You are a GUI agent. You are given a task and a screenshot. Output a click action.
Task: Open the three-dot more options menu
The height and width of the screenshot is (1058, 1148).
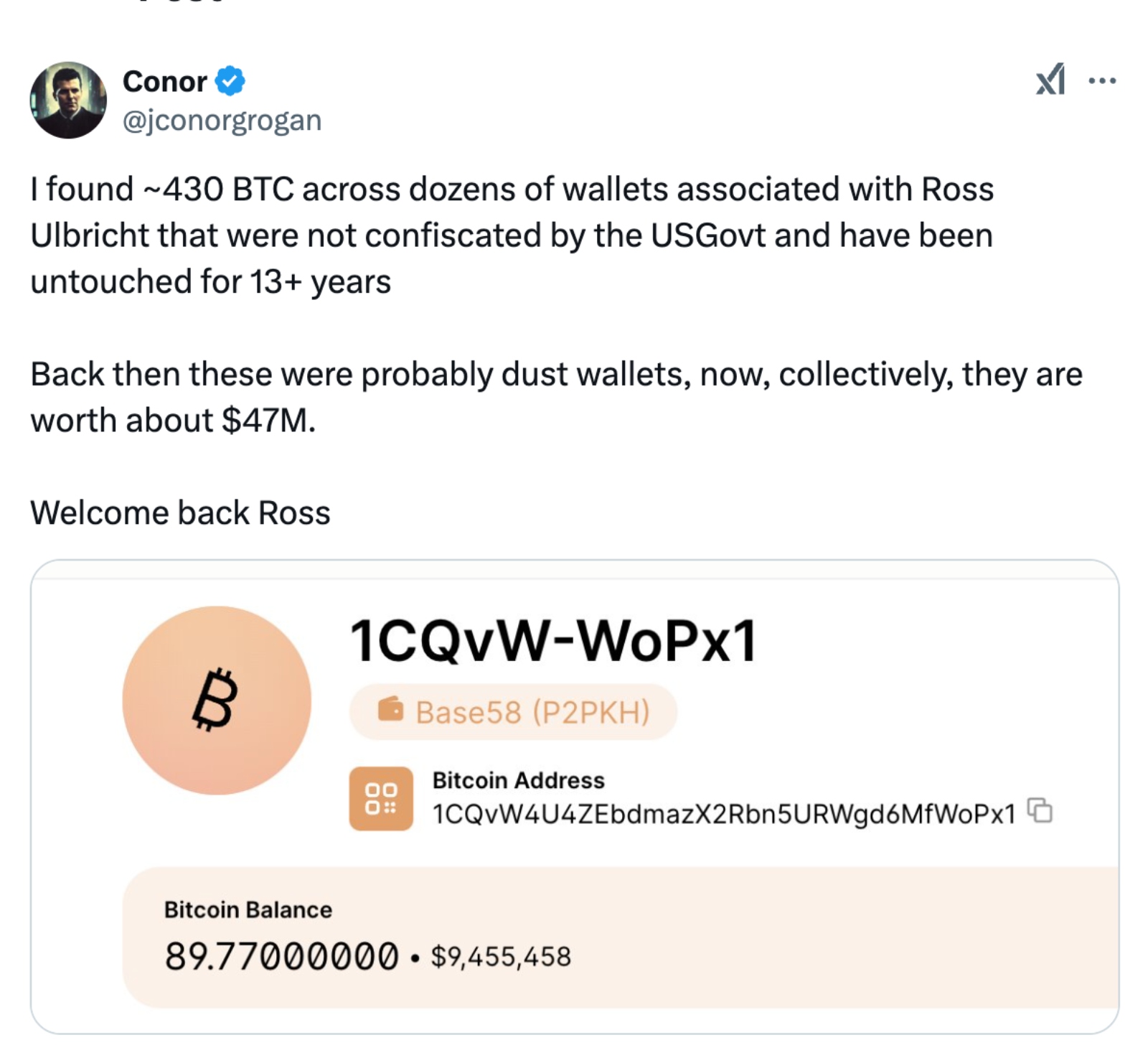tap(1101, 80)
